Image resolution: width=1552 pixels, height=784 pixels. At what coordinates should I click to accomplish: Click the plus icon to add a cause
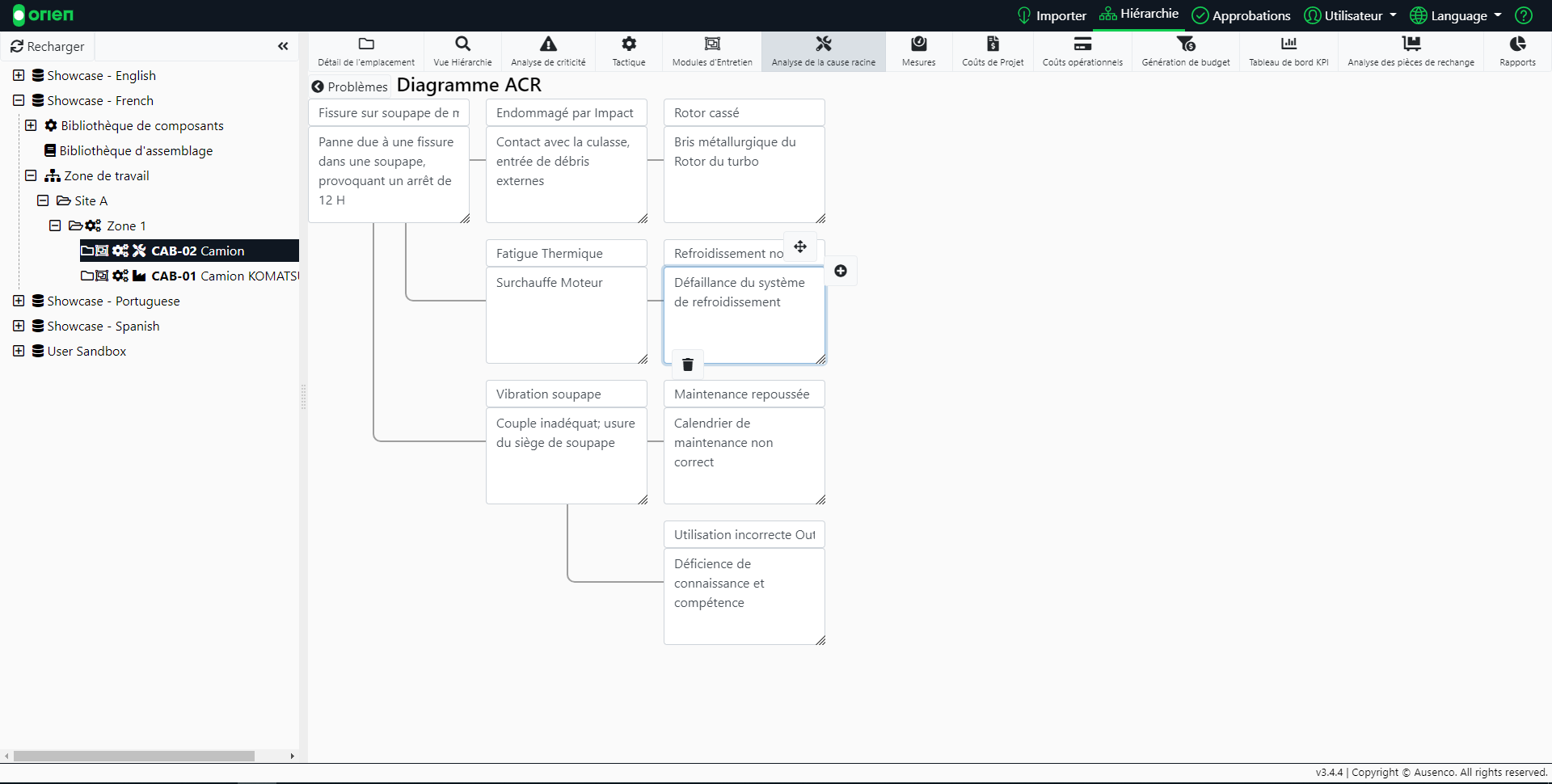841,271
